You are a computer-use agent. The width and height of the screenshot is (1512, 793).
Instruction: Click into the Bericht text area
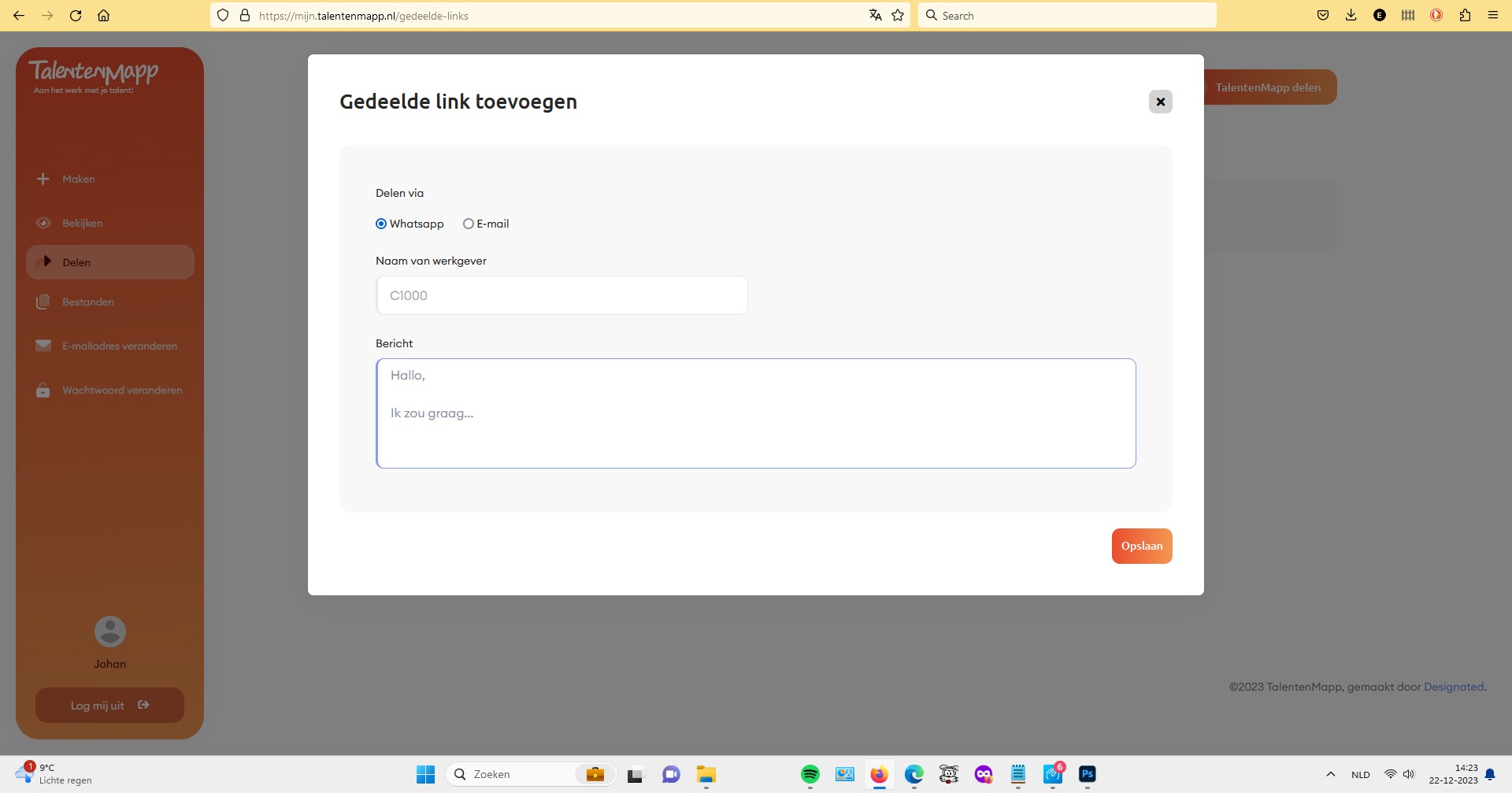point(755,413)
